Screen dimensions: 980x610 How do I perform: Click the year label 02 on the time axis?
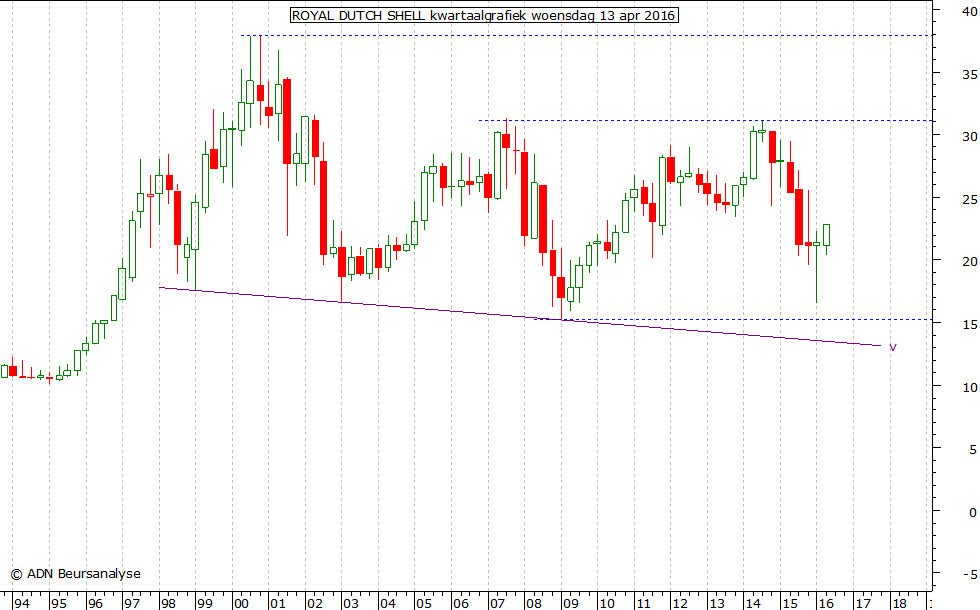point(314,604)
